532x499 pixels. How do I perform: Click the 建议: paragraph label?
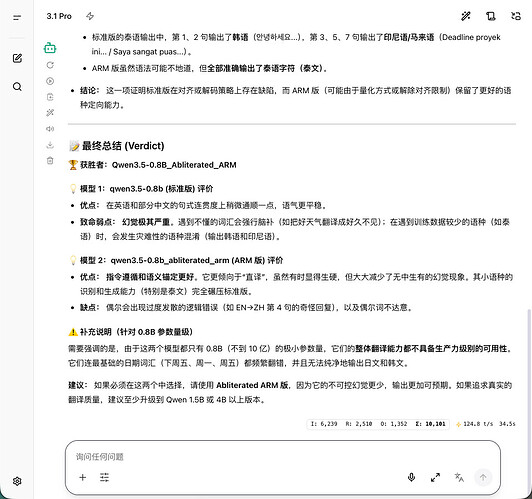[x=78, y=385]
